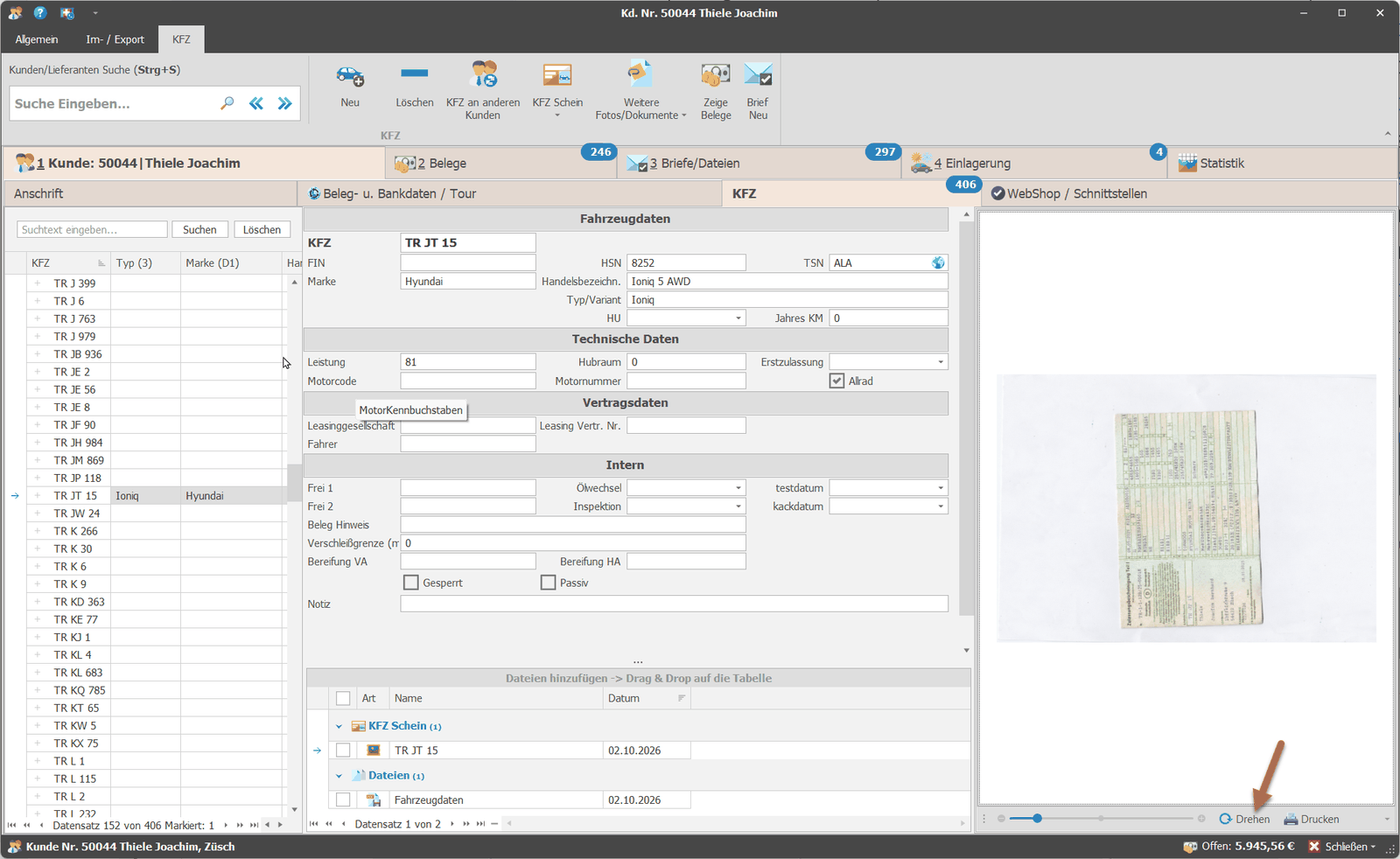This screenshot has width=1400, height=859.
Task: Click the Brief Neu envelope icon
Action: click(758, 75)
